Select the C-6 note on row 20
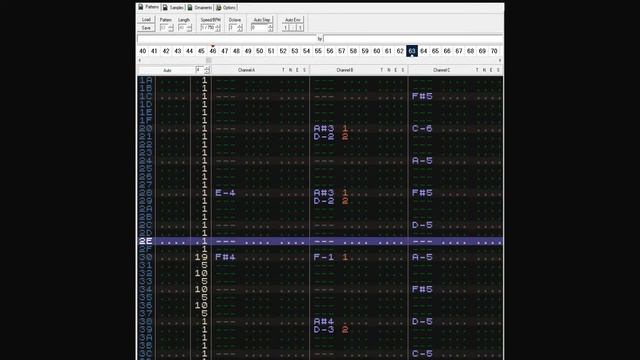 click(422, 129)
